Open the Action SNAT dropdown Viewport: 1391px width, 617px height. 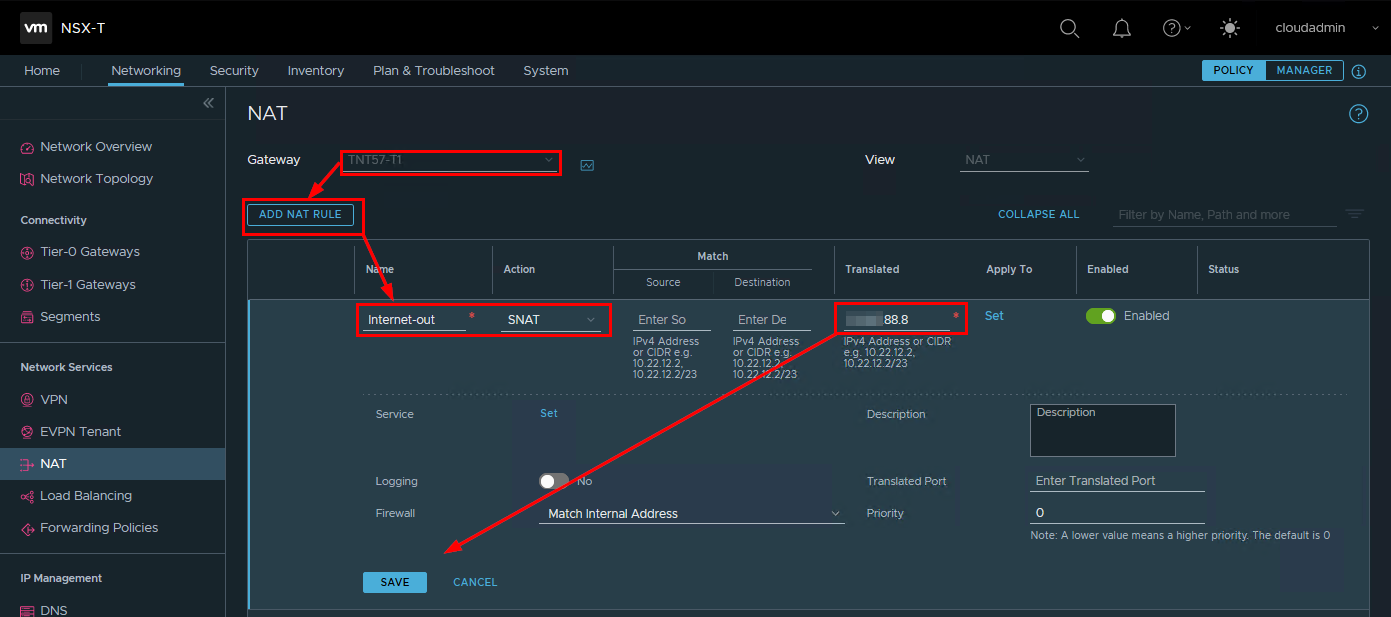click(x=551, y=319)
